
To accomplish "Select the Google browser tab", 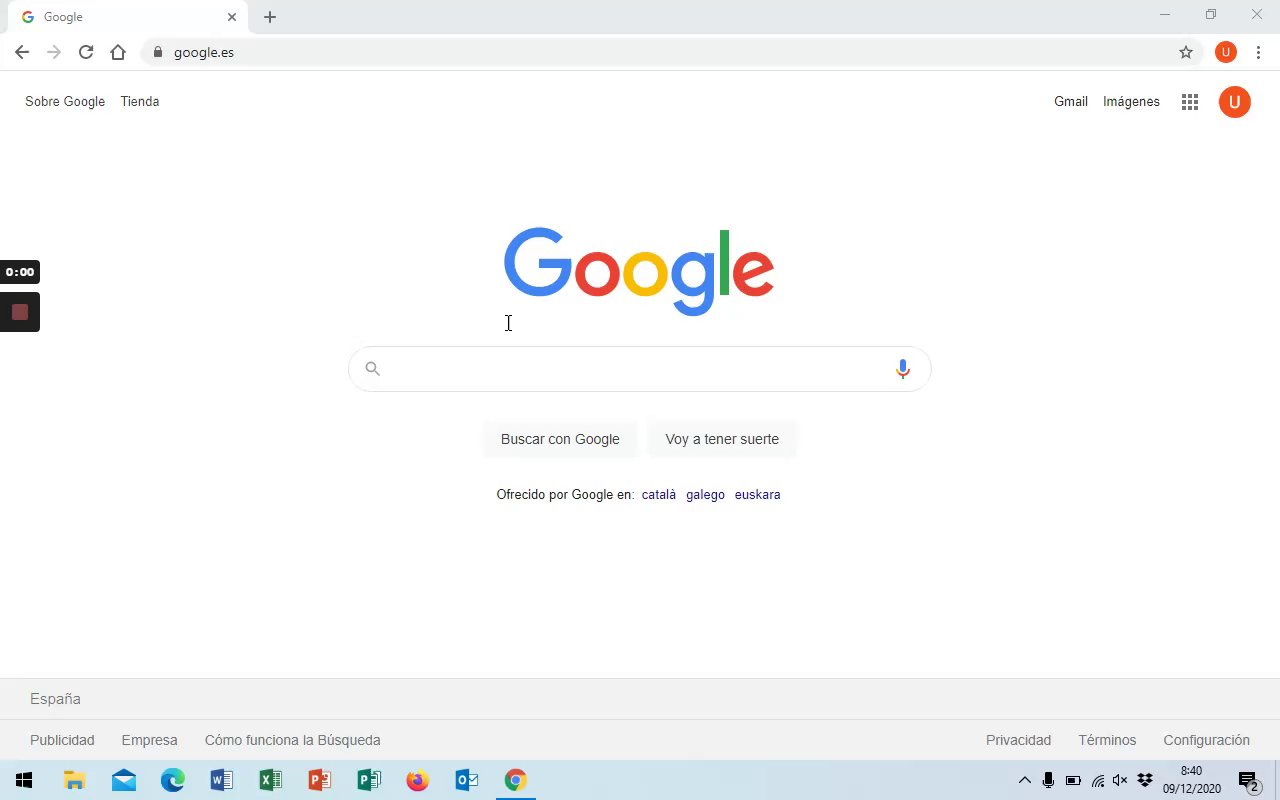I will [x=126, y=17].
